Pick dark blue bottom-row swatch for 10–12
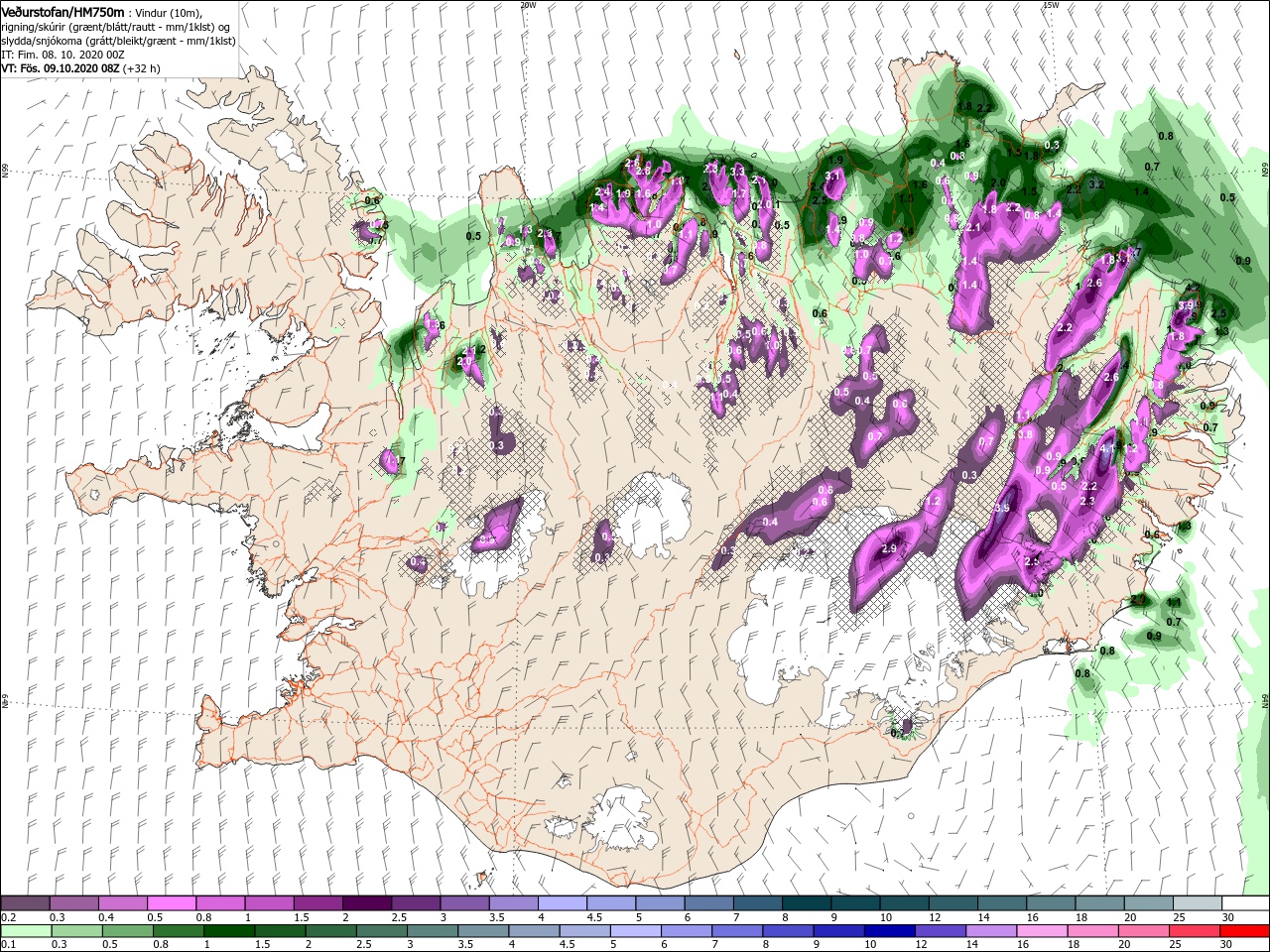 888,931
